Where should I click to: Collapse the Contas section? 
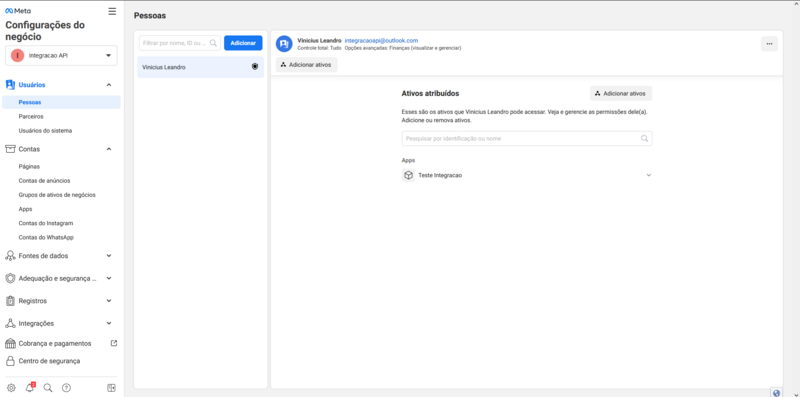[x=109, y=149]
